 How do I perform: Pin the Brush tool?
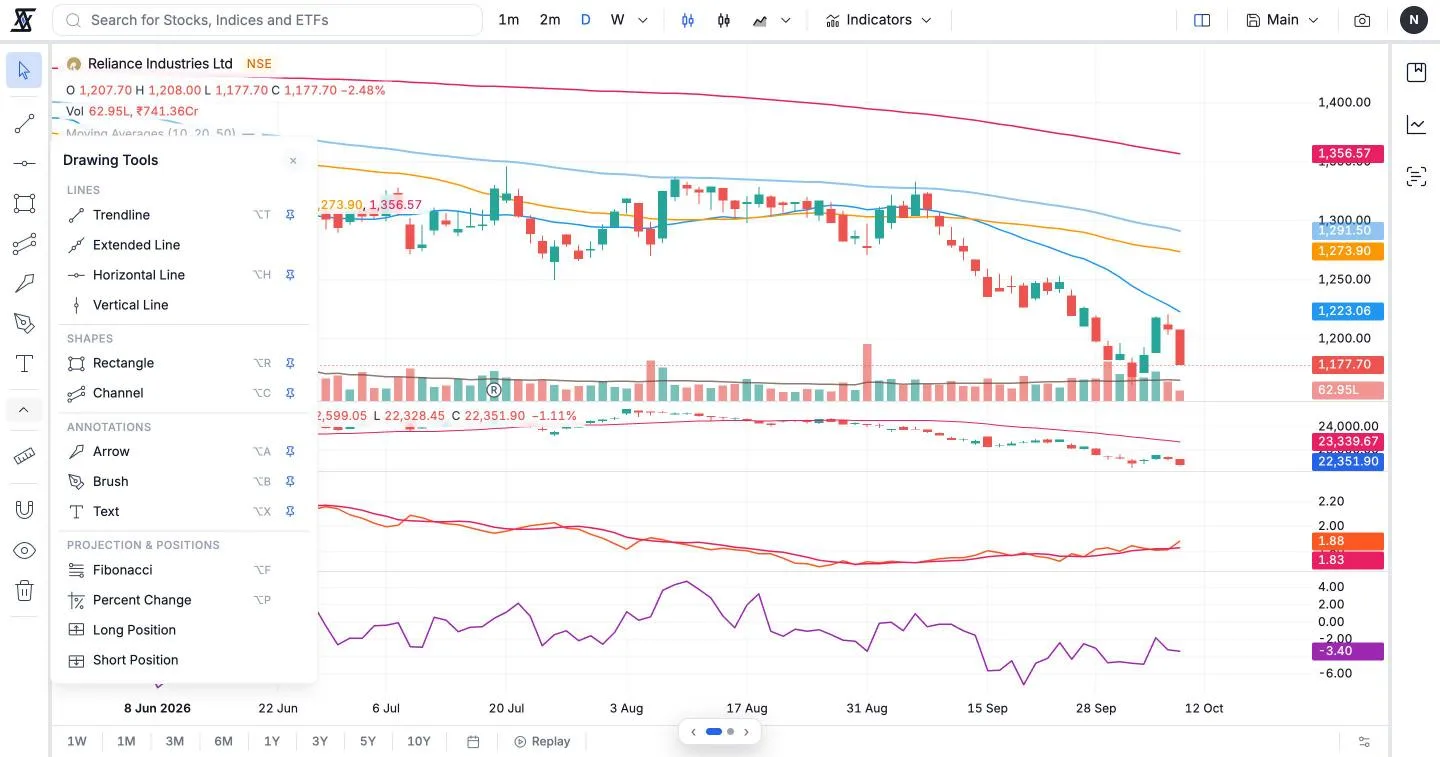[x=290, y=481]
